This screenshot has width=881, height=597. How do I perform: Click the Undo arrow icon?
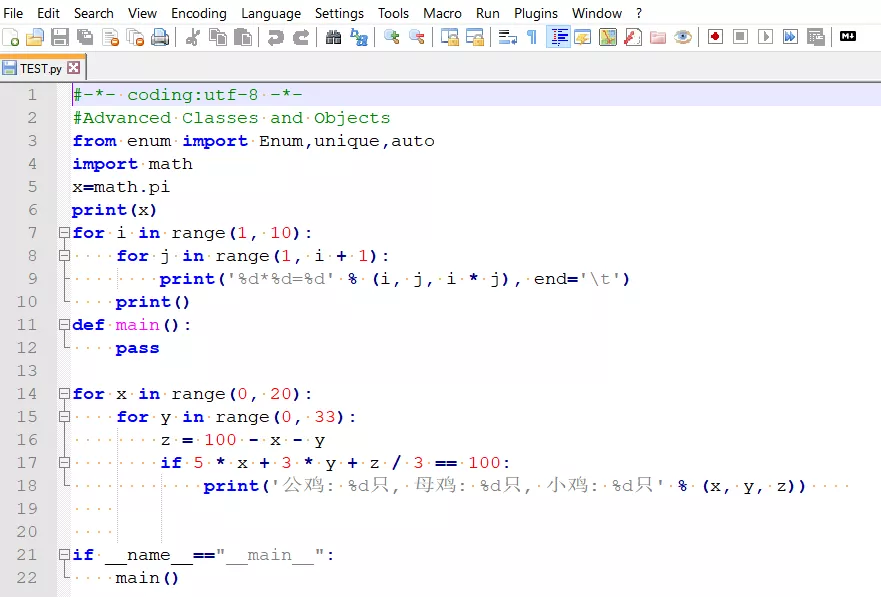[x=275, y=38]
